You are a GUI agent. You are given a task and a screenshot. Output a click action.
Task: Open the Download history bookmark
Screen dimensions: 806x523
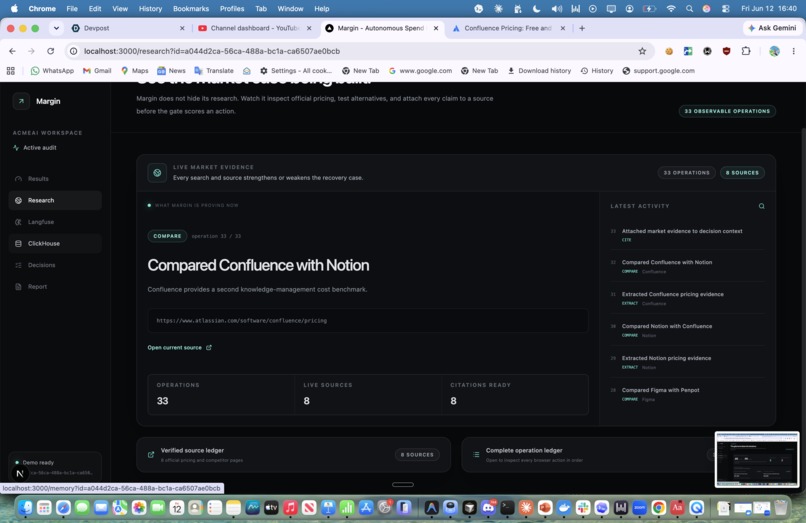539,71
